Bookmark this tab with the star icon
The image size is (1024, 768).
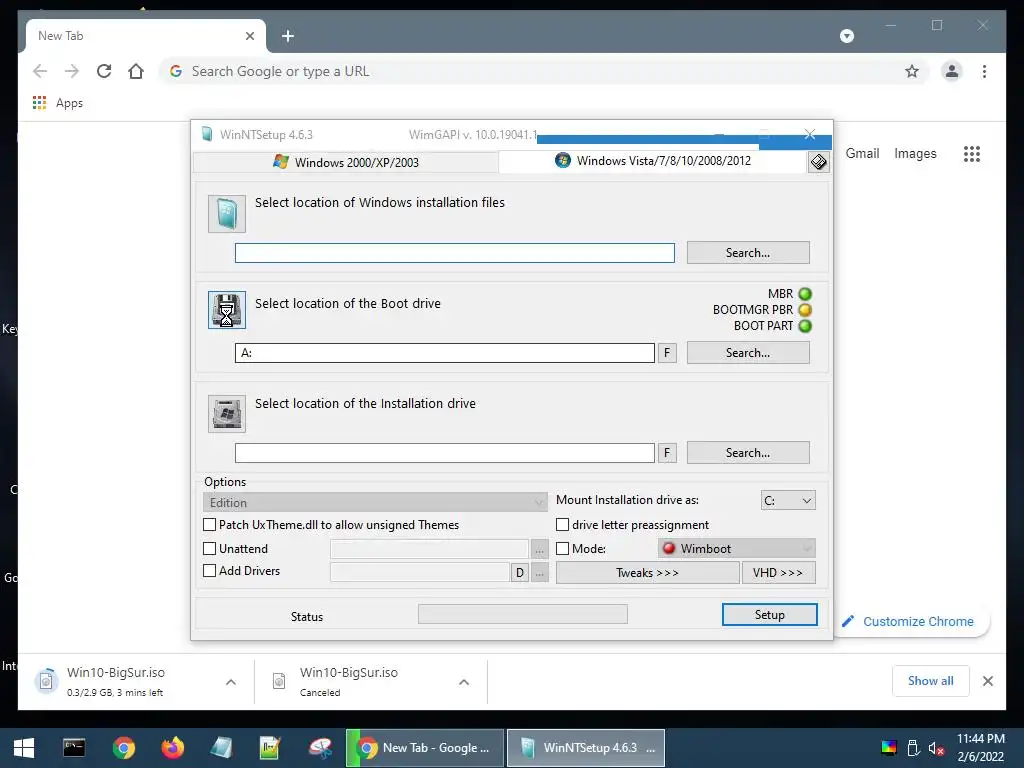[912, 71]
